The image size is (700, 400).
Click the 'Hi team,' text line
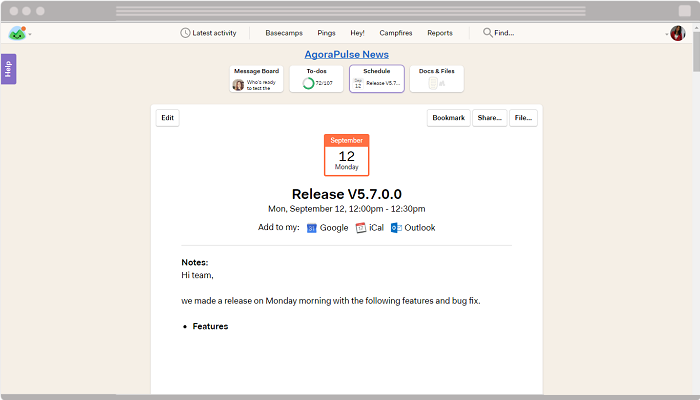197,275
